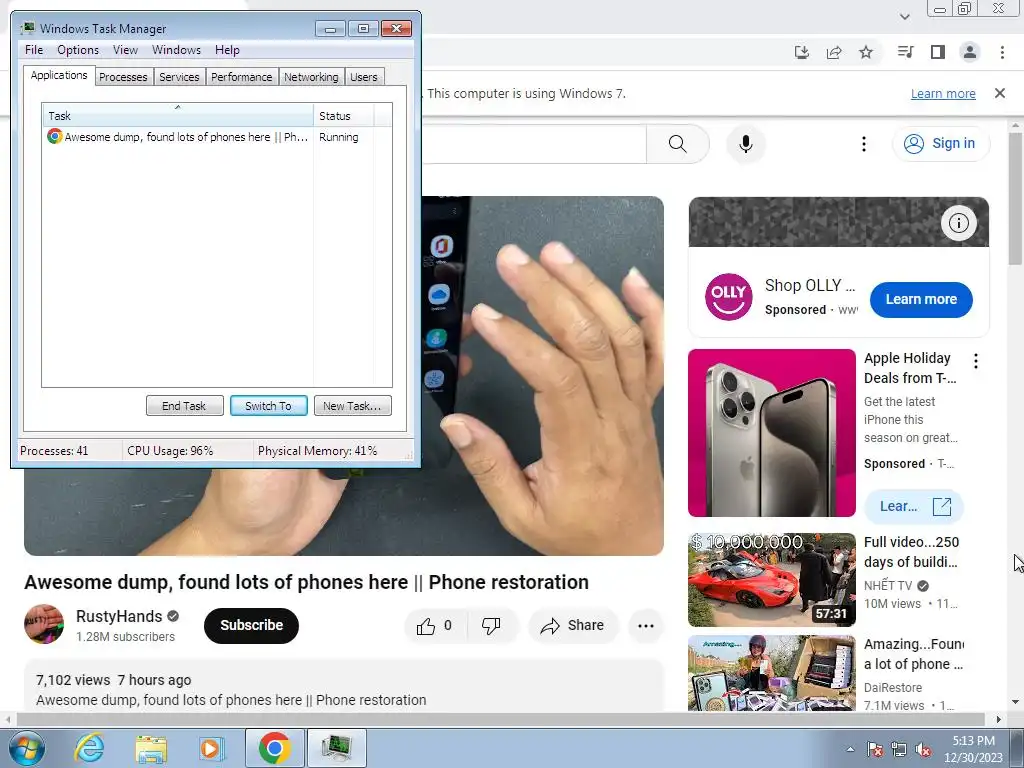Bookmark this page with the star icon
1024x768 pixels.
pyautogui.click(x=866, y=52)
